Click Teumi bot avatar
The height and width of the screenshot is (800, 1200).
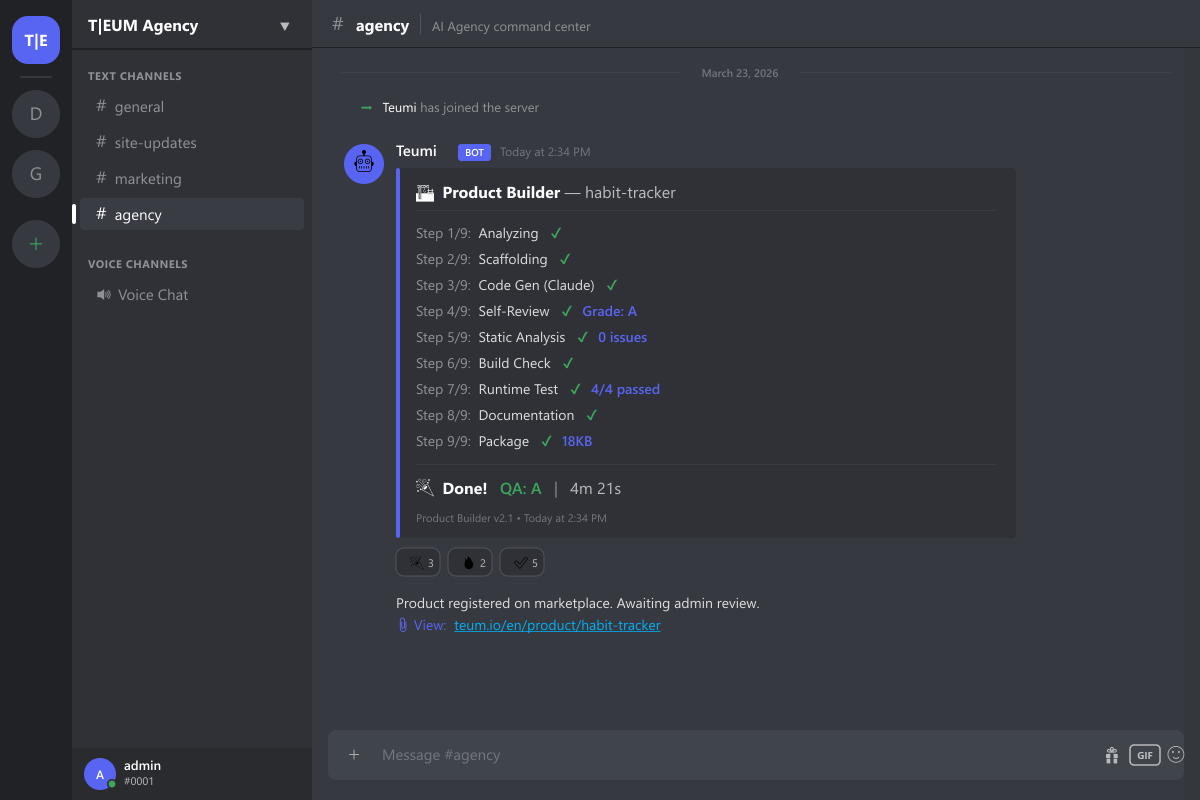364,163
